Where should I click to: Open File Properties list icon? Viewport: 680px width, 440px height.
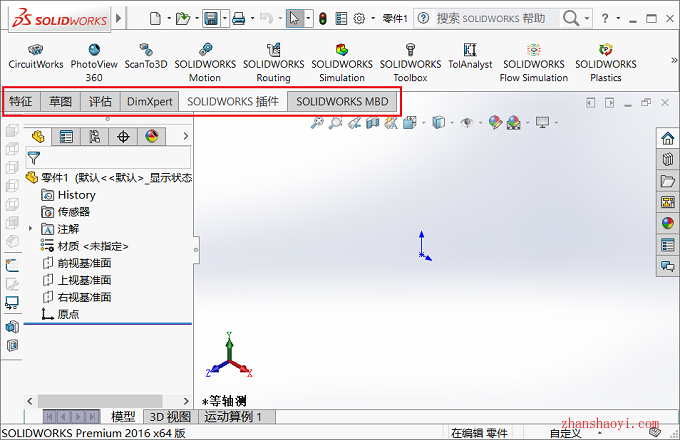pos(341,19)
